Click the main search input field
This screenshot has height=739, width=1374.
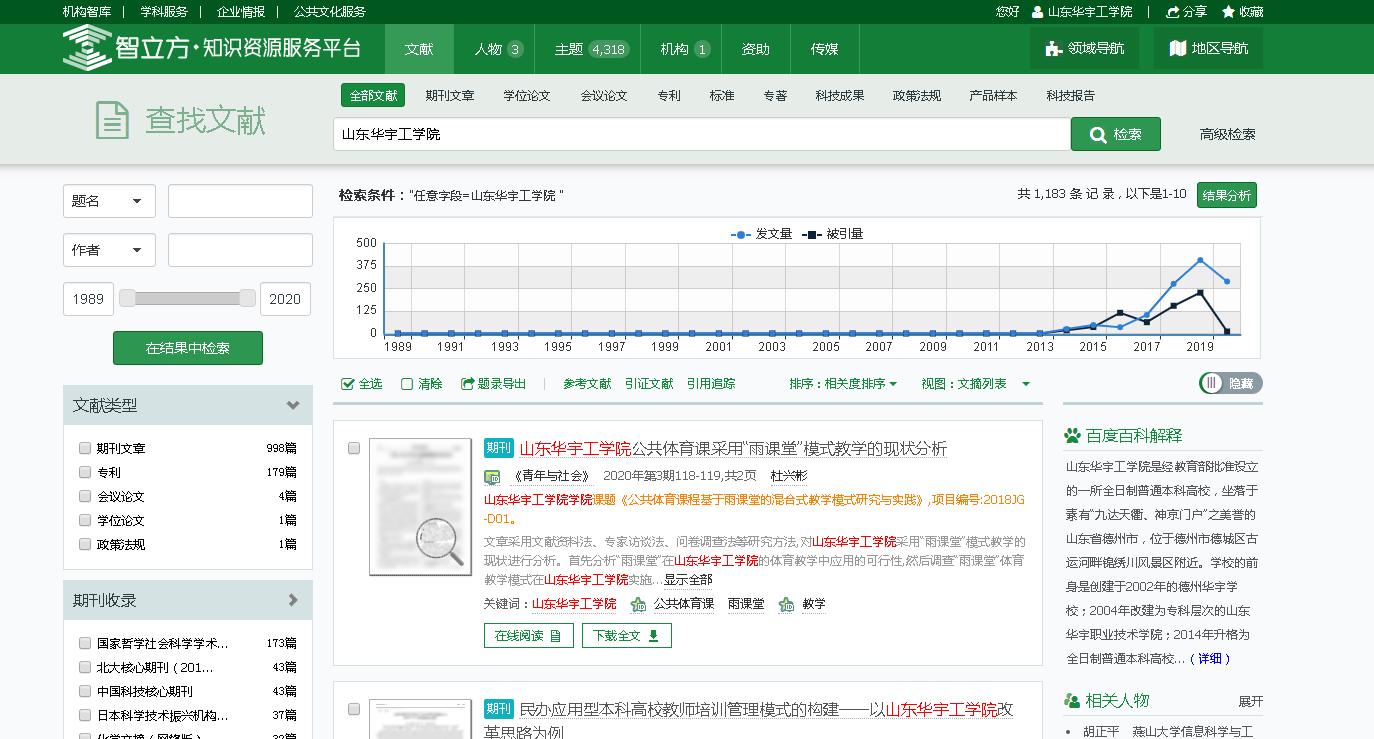click(x=702, y=134)
